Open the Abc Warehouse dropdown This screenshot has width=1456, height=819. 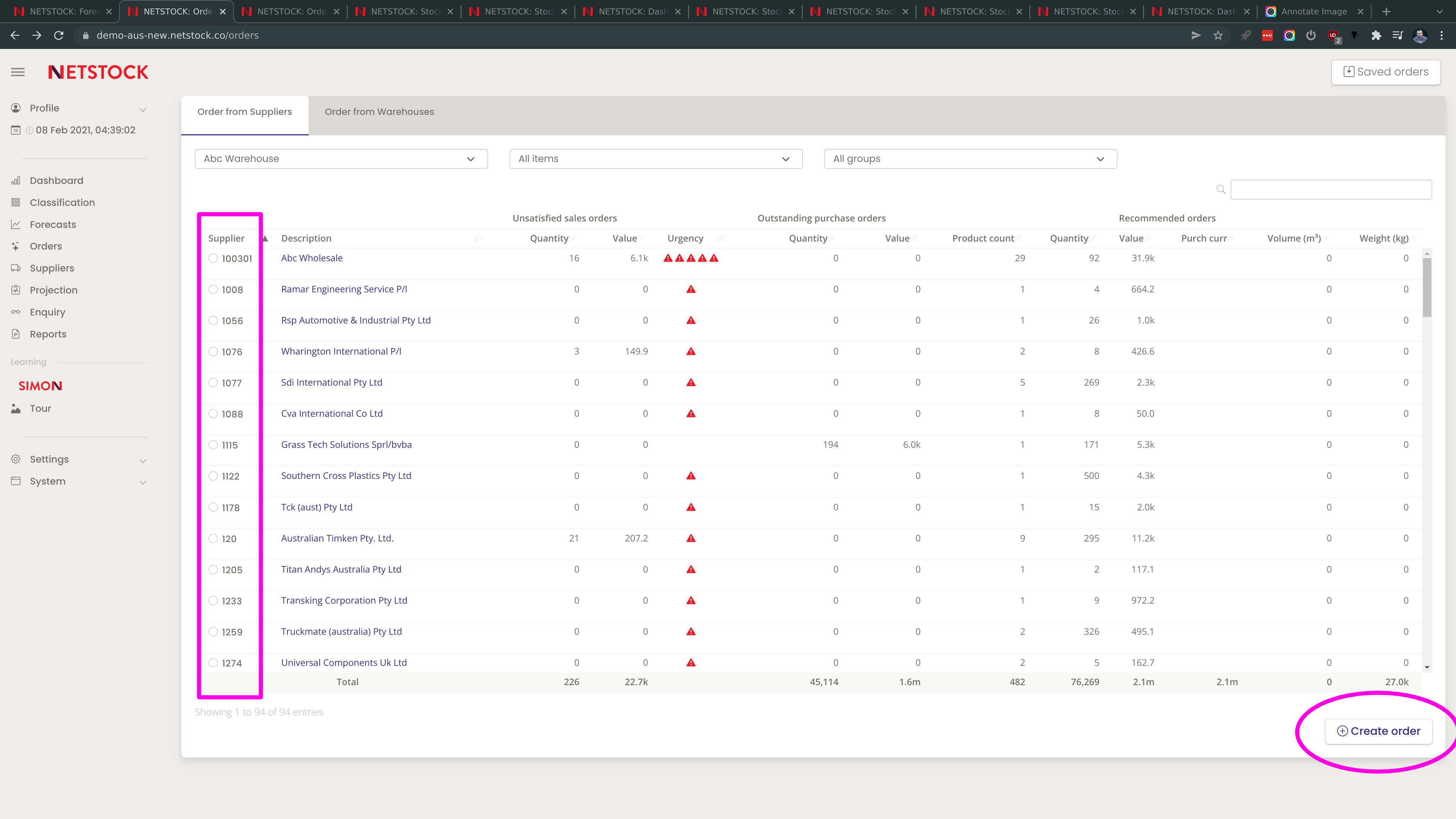coord(341,159)
